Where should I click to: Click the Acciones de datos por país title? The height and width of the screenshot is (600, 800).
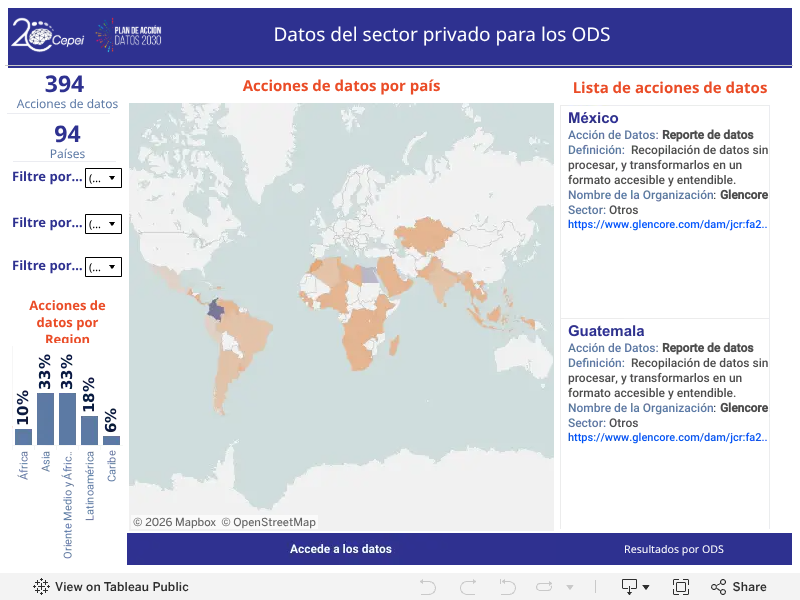(x=341, y=86)
